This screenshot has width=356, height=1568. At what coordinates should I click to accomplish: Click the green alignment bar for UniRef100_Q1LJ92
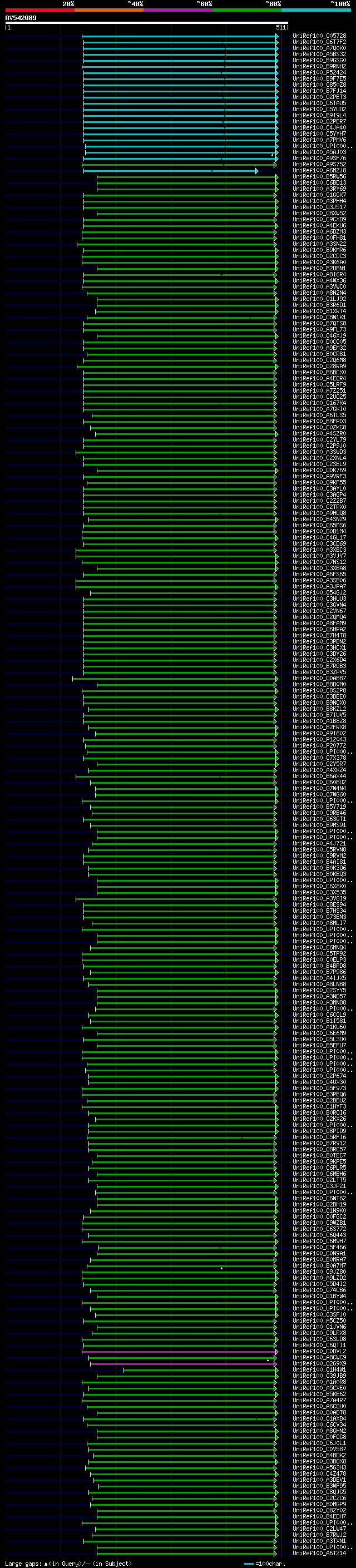point(187,299)
